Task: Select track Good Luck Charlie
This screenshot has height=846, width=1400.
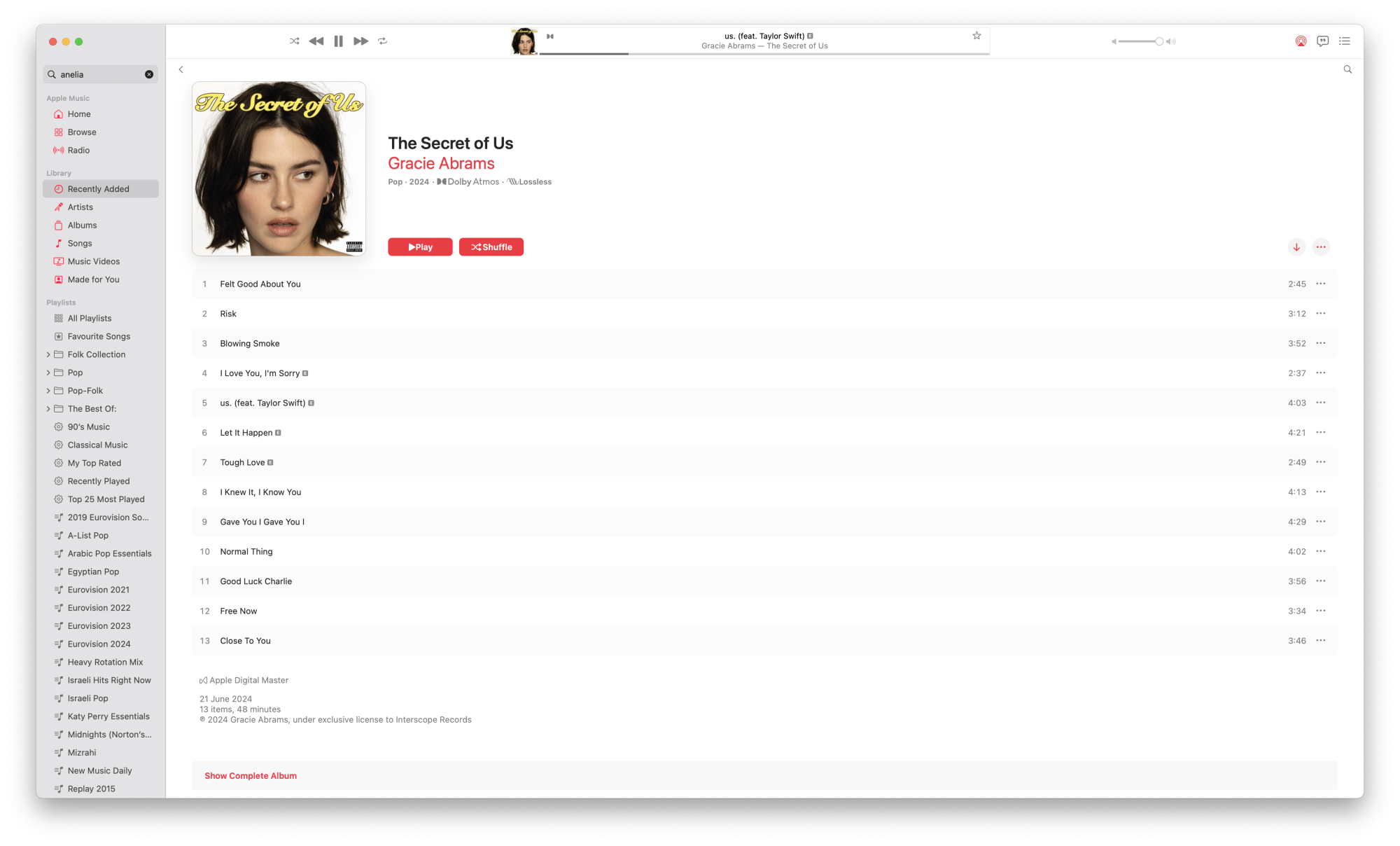Action: tap(764, 581)
